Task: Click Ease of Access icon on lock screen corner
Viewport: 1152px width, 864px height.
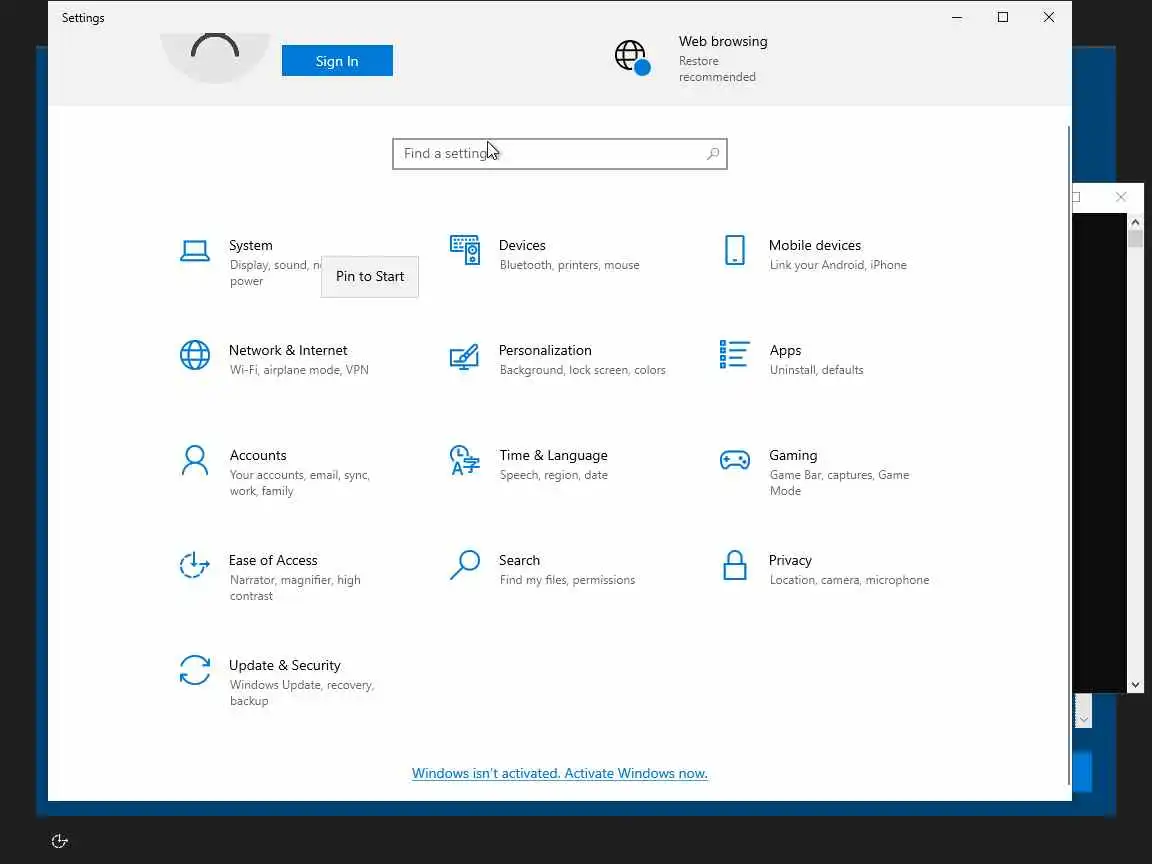Action: (60, 841)
